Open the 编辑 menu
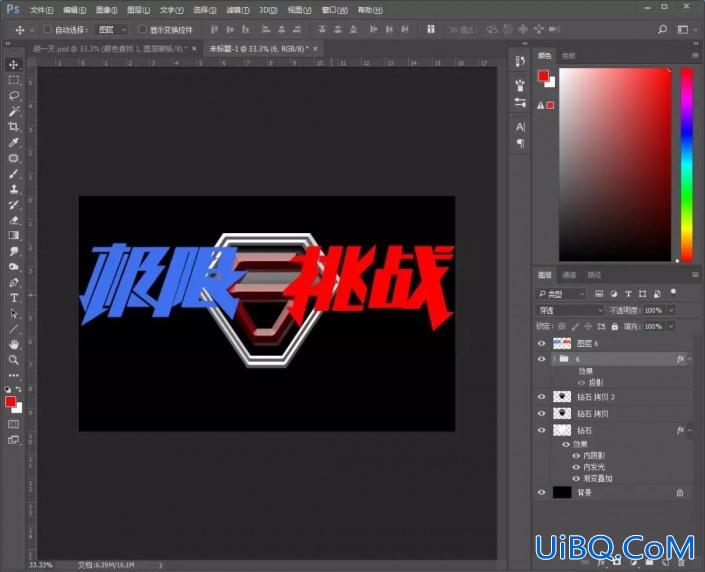This screenshot has width=705, height=572. (74, 10)
